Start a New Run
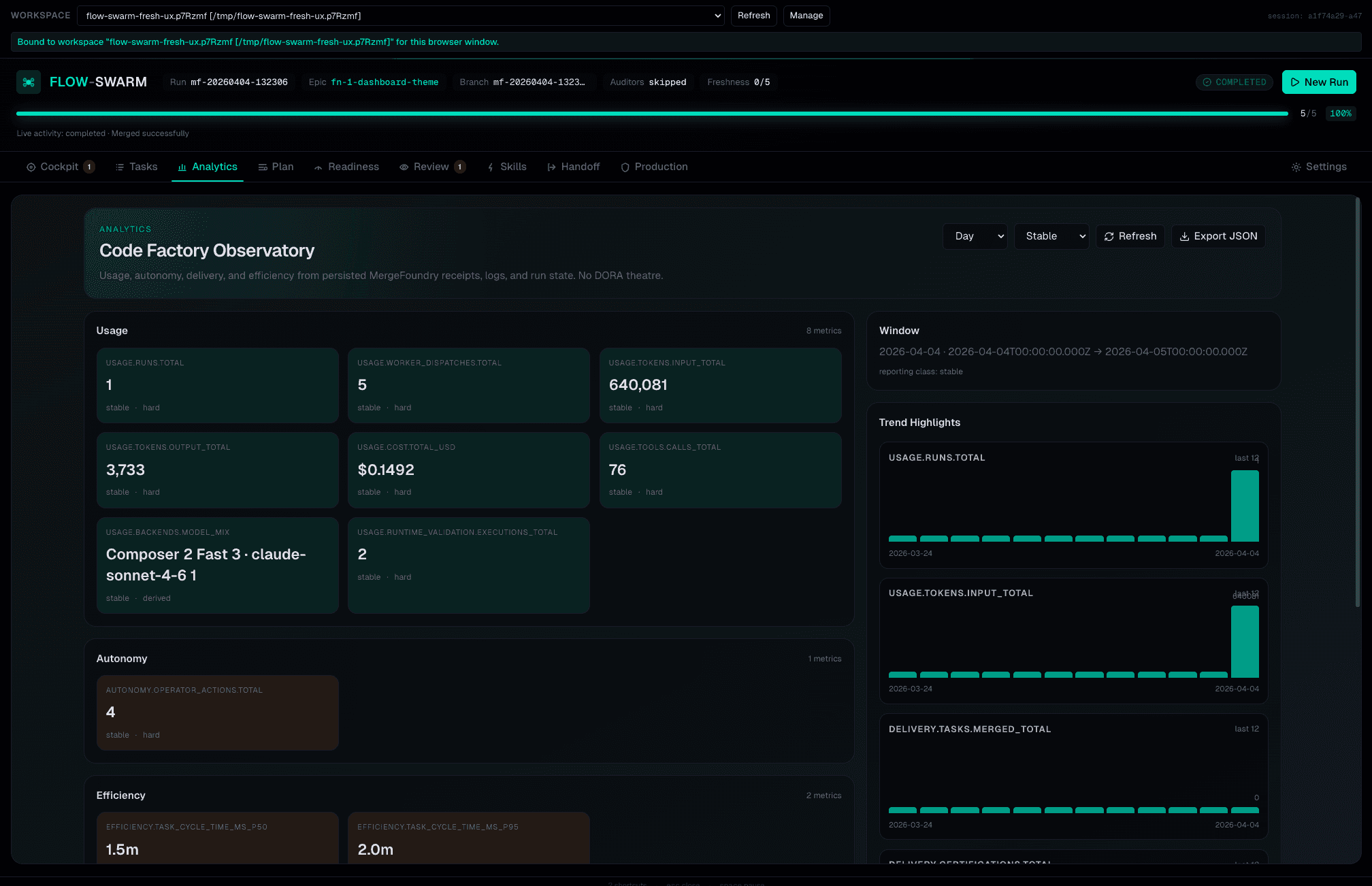 1319,82
